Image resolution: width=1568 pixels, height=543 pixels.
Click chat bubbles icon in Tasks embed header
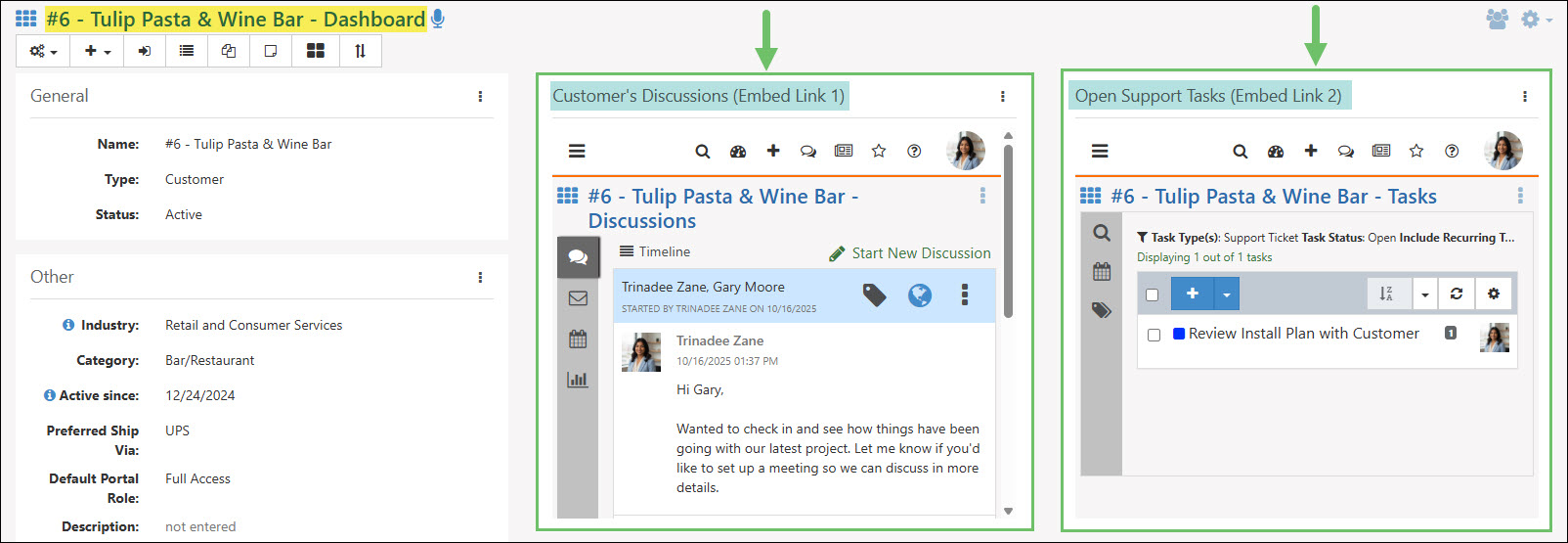point(1346,151)
